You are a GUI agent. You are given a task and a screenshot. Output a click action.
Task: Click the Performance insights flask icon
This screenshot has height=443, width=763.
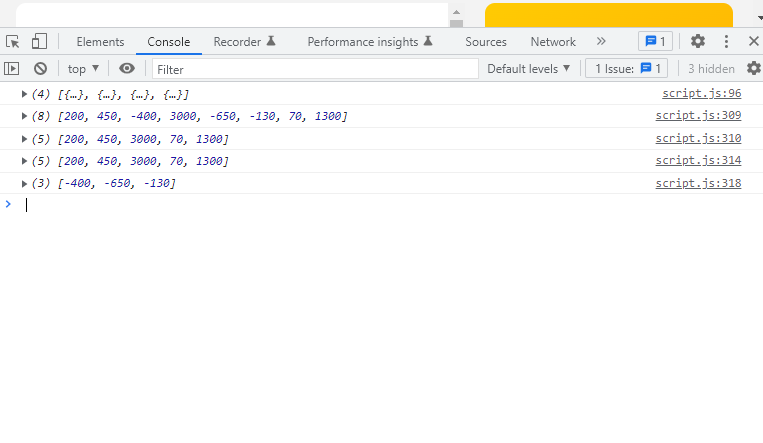tap(428, 41)
